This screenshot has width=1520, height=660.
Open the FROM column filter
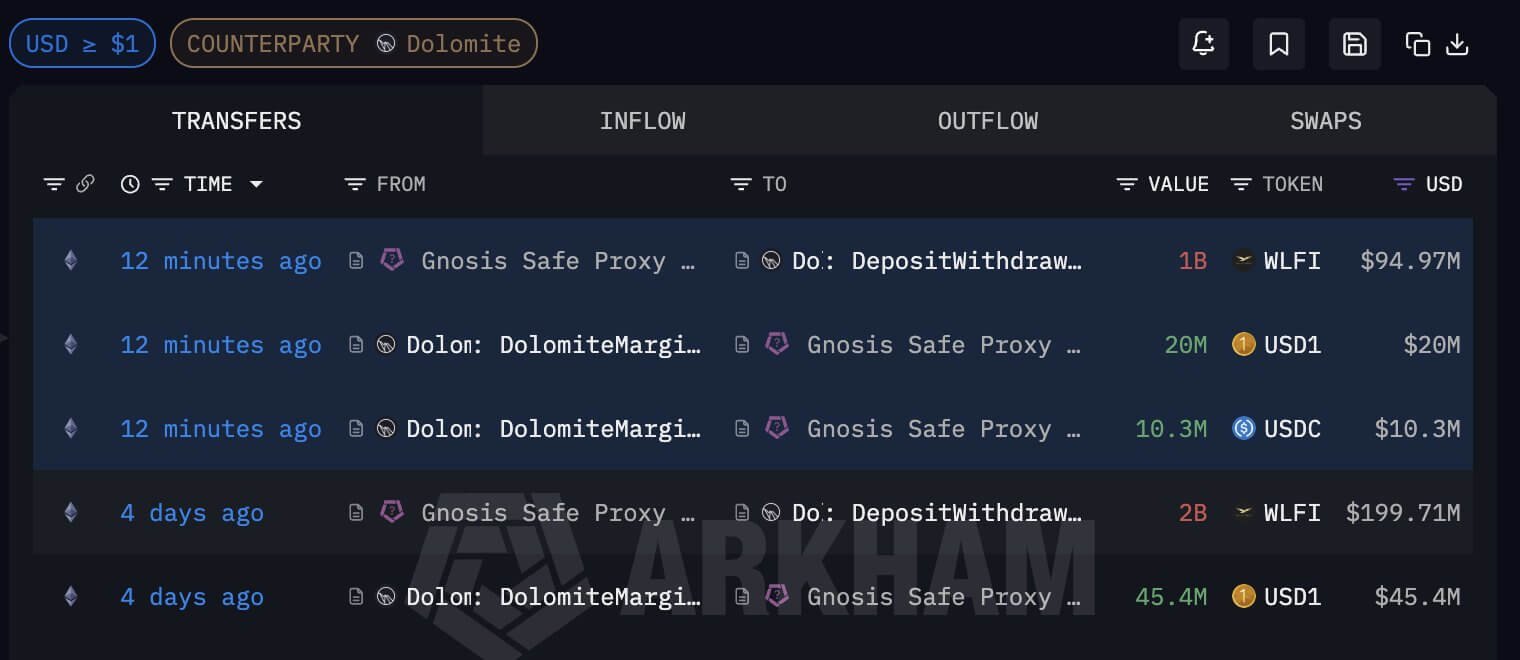click(x=354, y=184)
